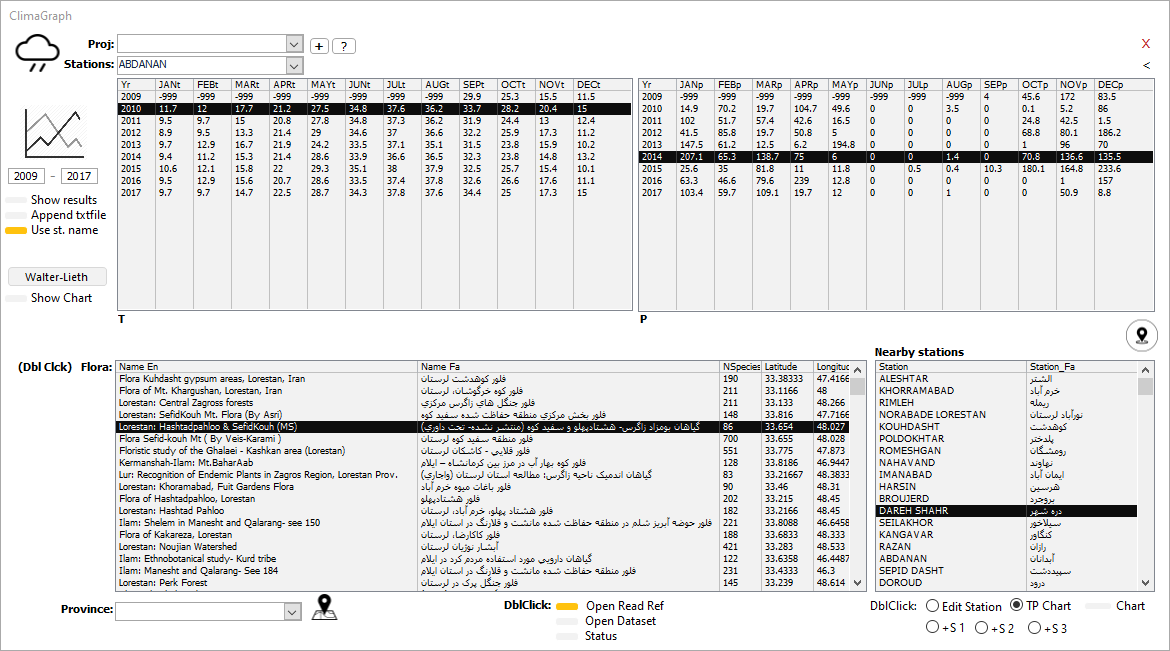Click the DECp column header
Screen dimensions: 1170x651
coord(1124,85)
